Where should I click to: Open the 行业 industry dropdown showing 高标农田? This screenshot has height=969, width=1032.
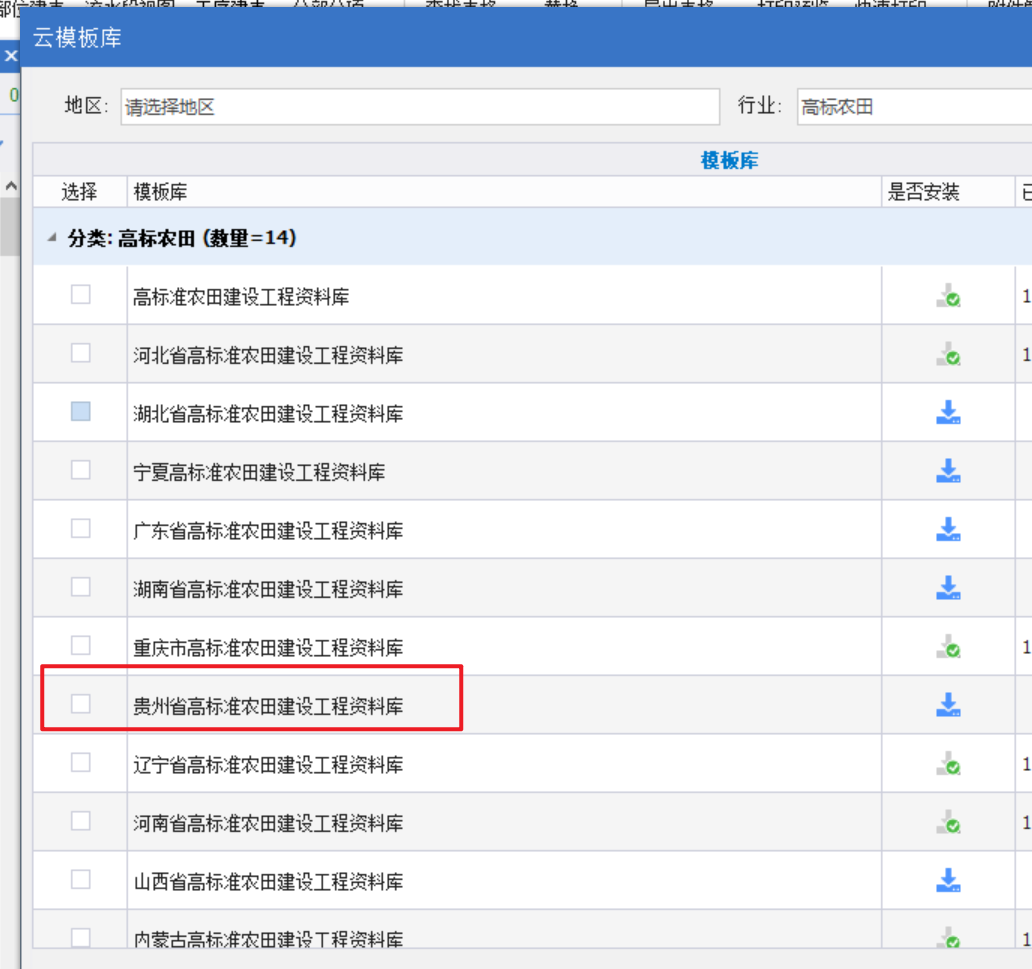tap(914, 107)
